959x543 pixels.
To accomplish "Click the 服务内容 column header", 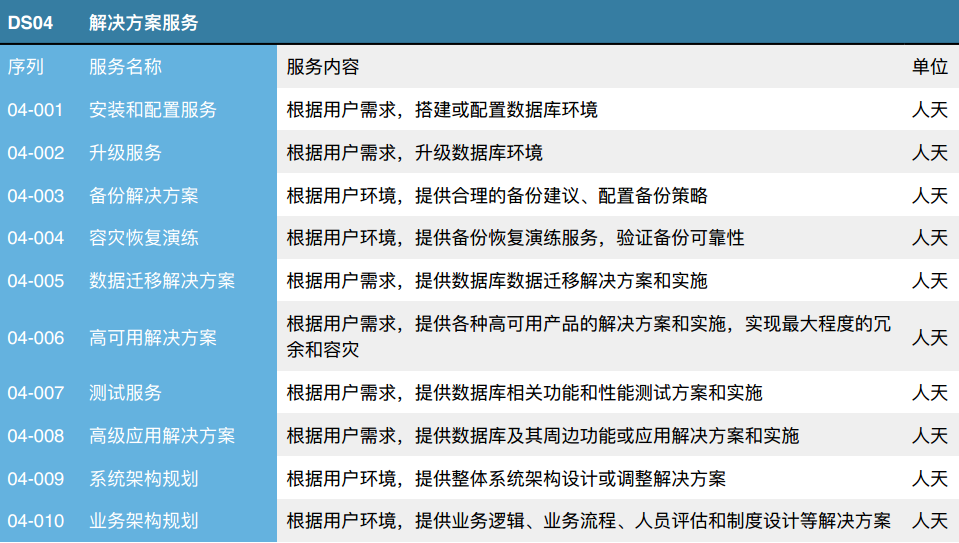I will 323,66.
